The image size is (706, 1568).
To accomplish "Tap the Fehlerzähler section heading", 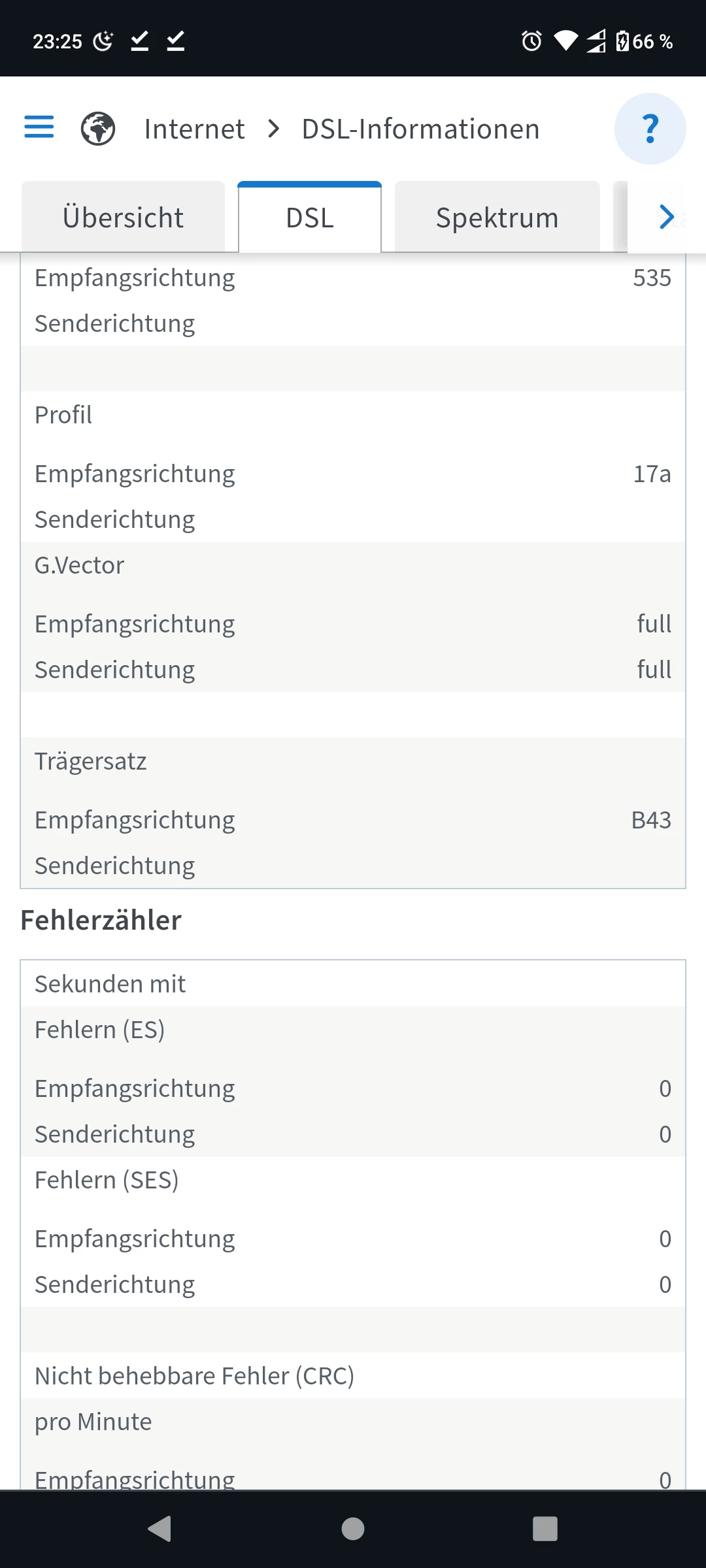I will coord(101,921).
